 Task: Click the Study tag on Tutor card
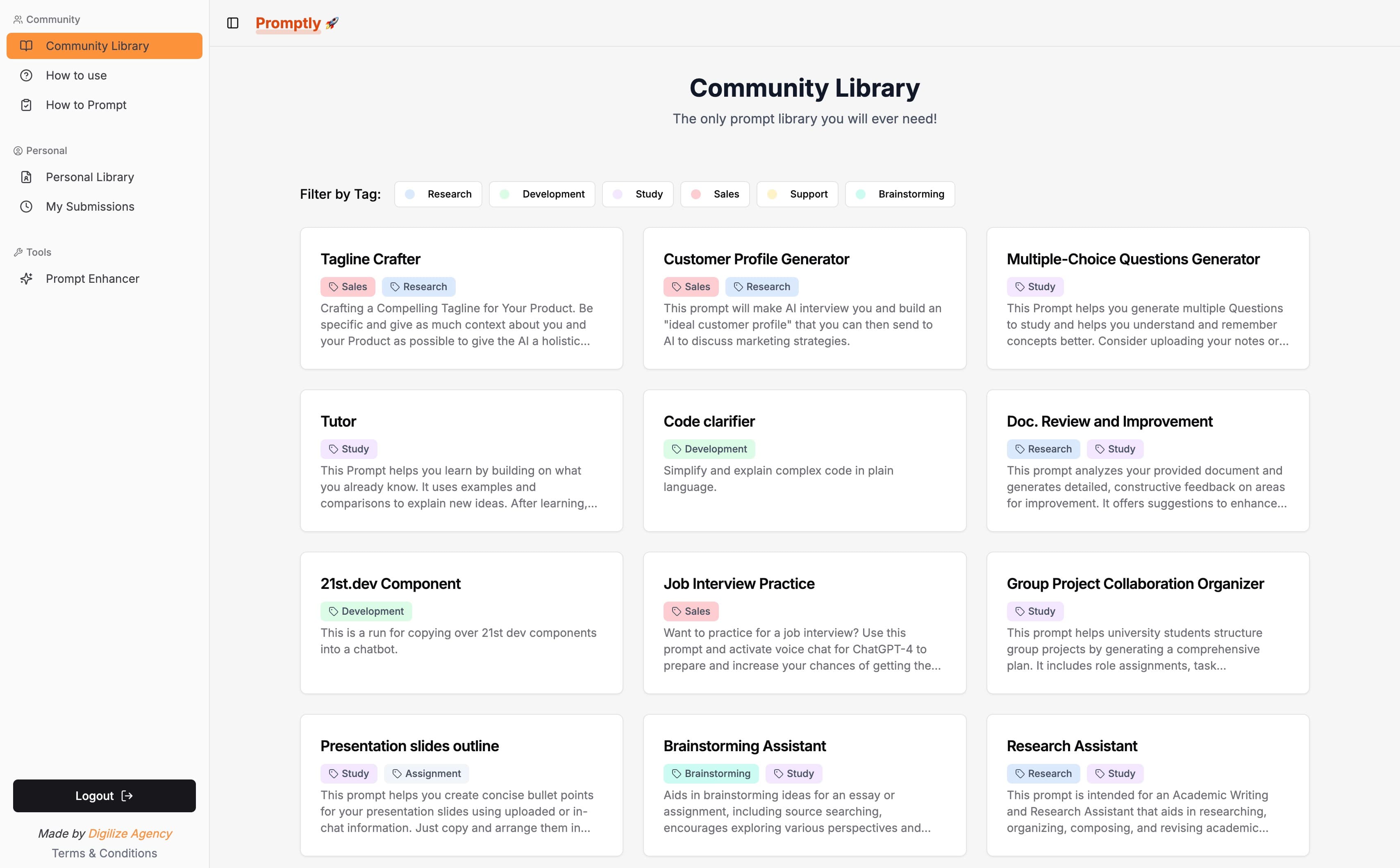pos(348,449)
